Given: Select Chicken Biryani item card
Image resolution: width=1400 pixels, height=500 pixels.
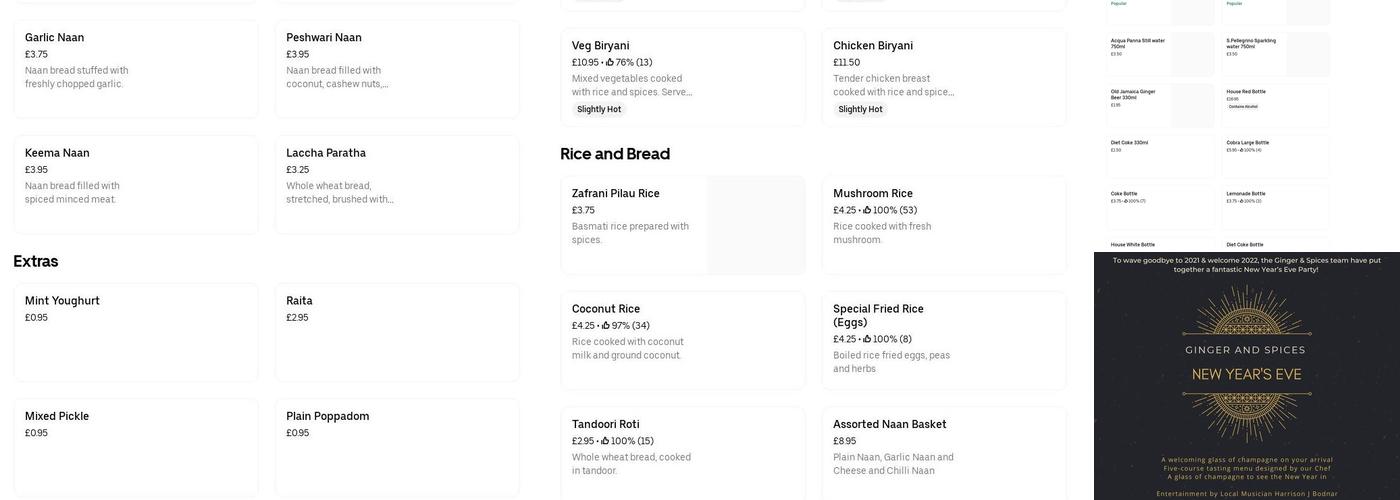Looking at the screenshot, I should [x=943, y=76].
